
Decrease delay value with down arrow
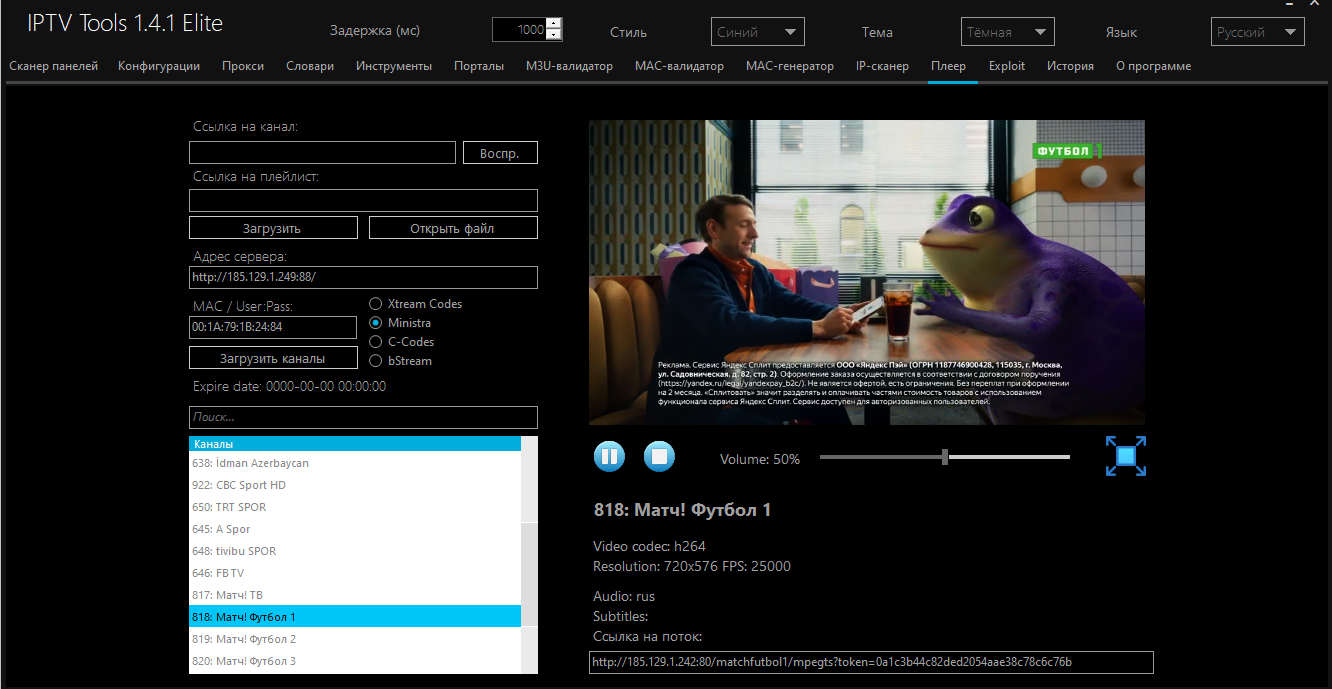(x=554, y=35)
